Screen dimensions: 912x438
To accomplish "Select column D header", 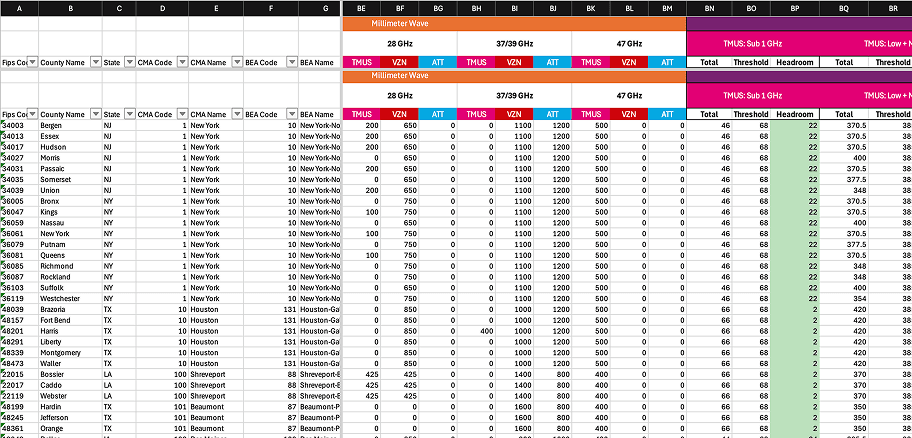I will [162, 8].
